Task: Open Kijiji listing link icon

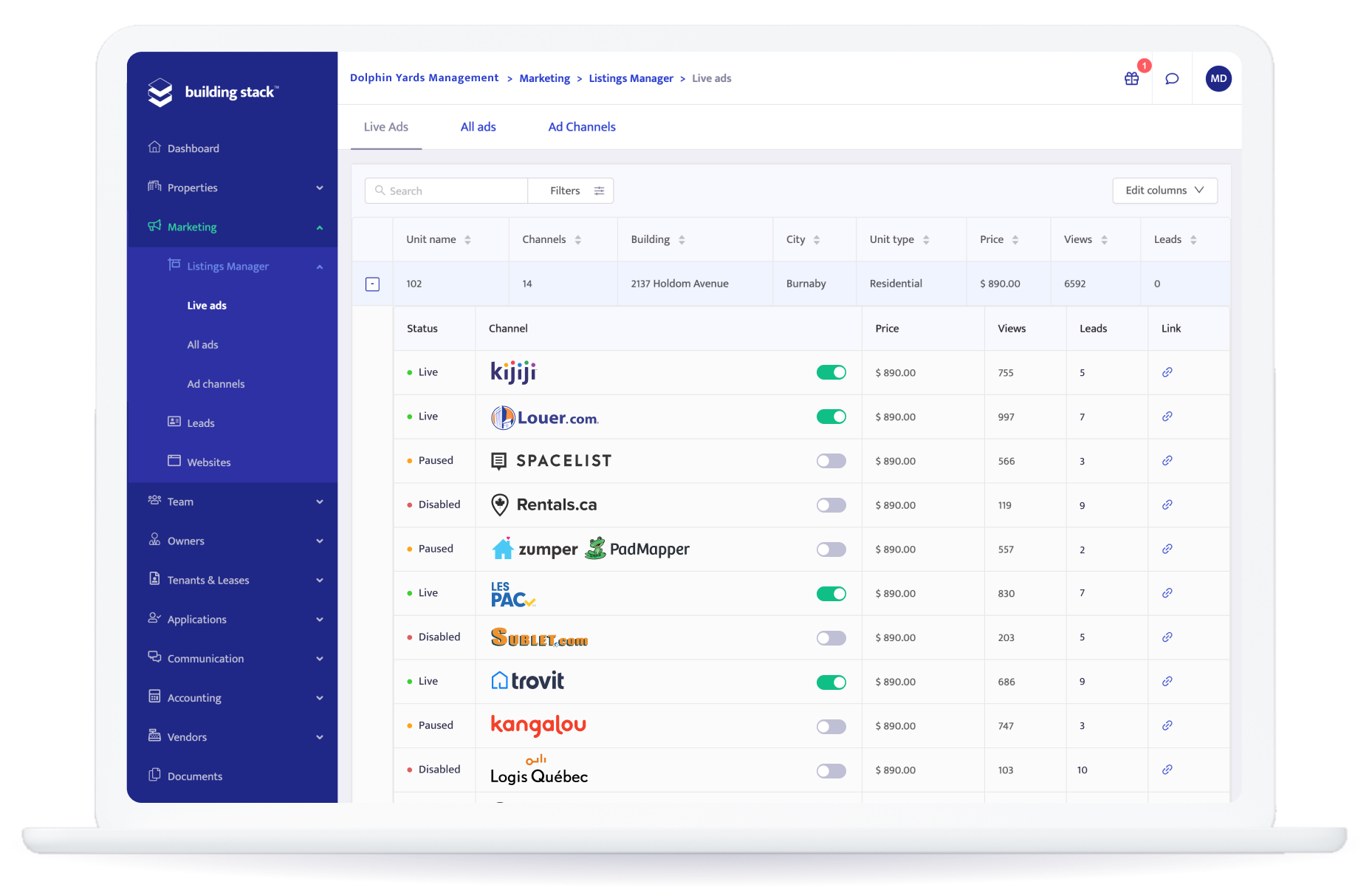Action: [x=1167, y=372]
